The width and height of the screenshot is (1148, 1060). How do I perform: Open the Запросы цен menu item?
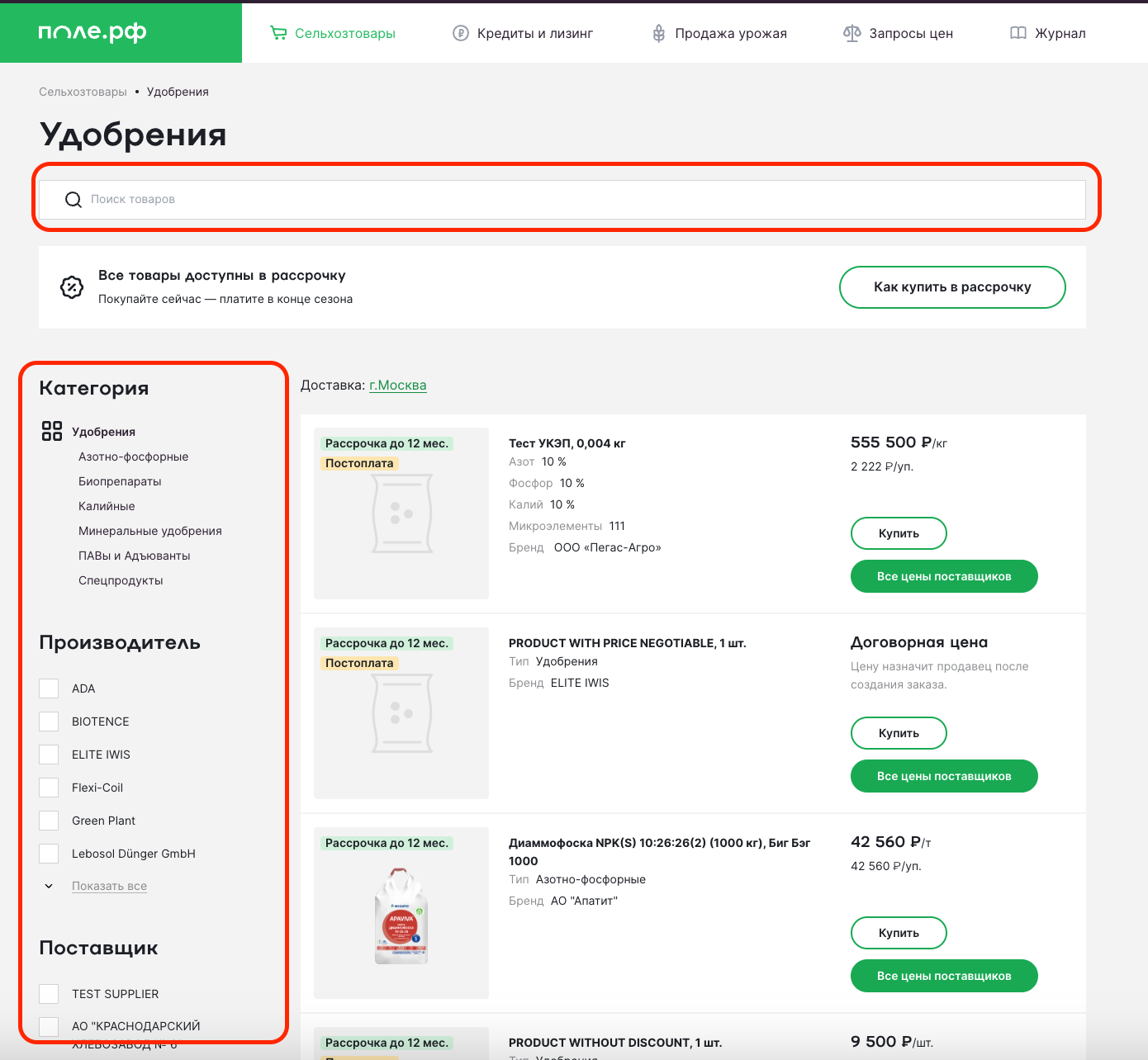tap(911, 34)
